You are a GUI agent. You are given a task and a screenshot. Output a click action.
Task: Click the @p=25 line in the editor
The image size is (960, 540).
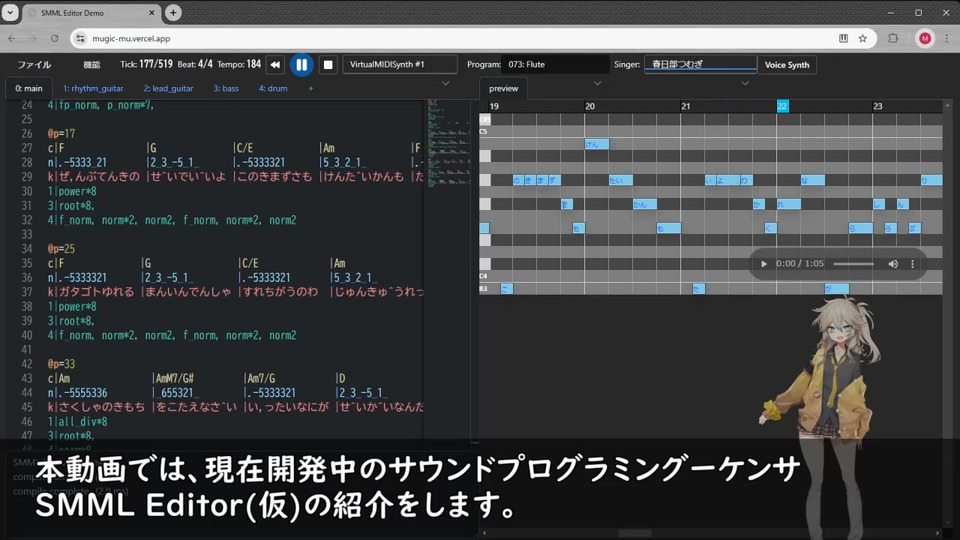pyautogui.click(x=61, y=249)
